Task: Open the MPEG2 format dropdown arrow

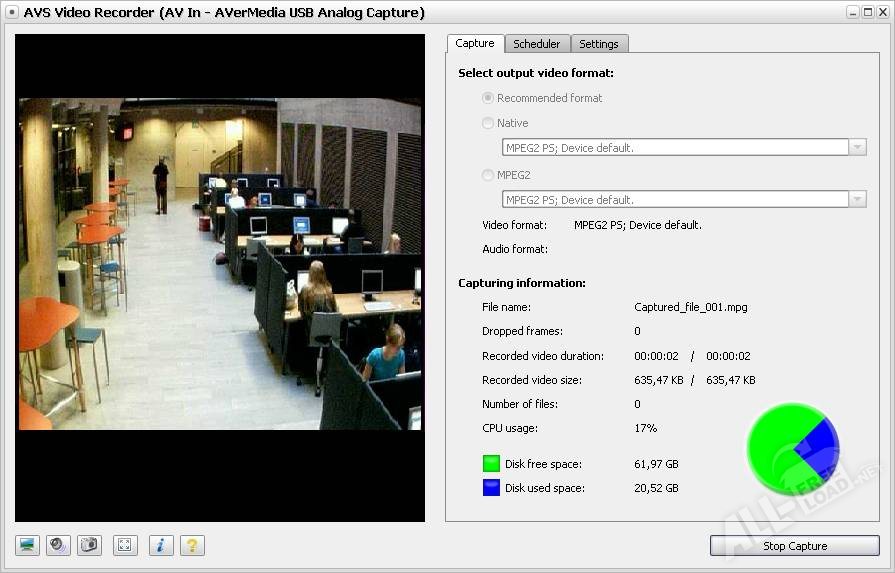Action: click(857, 199)
